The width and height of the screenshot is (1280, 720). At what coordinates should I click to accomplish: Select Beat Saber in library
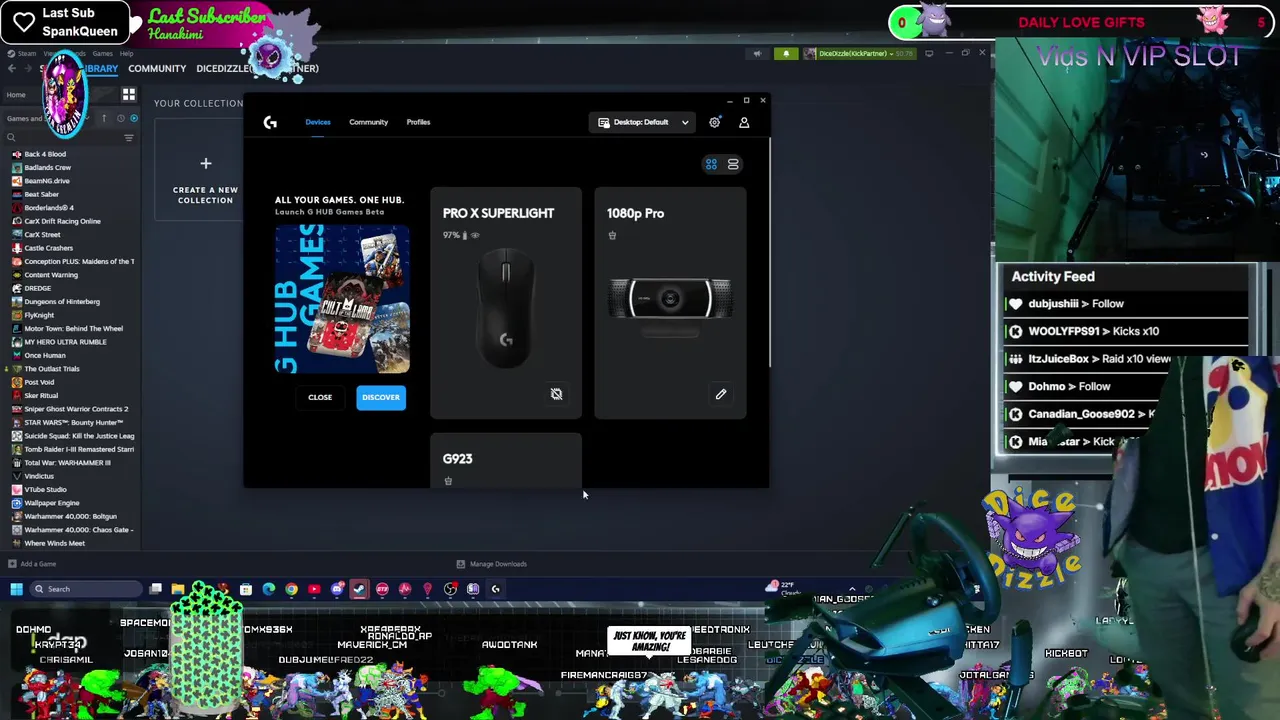[41, 194]
